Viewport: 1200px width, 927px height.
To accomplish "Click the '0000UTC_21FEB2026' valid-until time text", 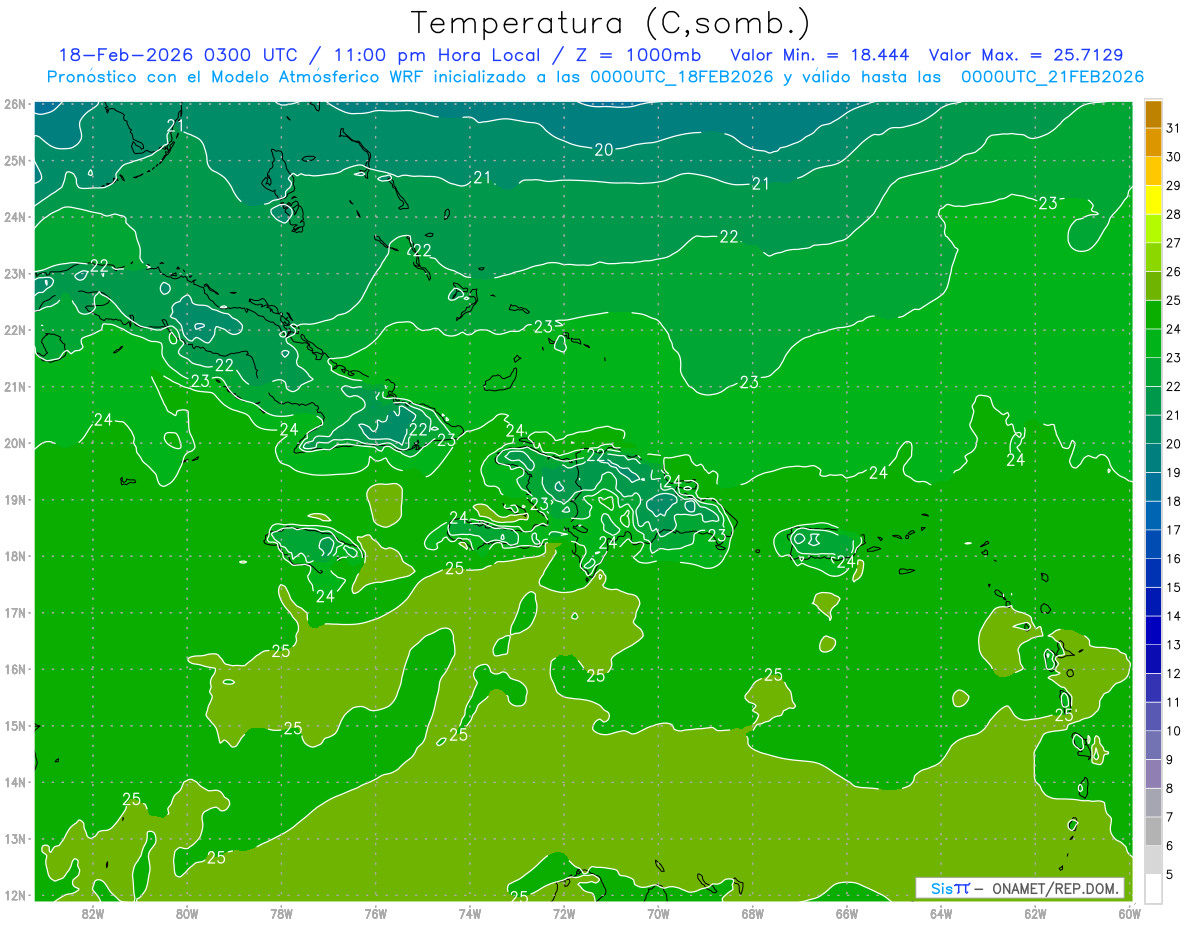I will pos(1052,77).
